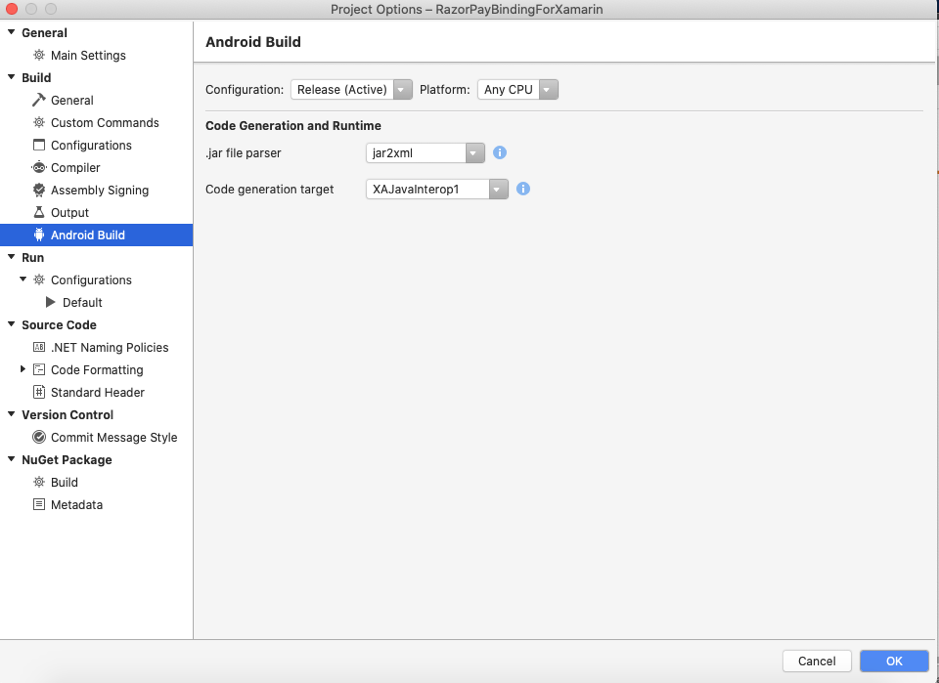Click the info icon beside Code generation target

pos(523,189)
